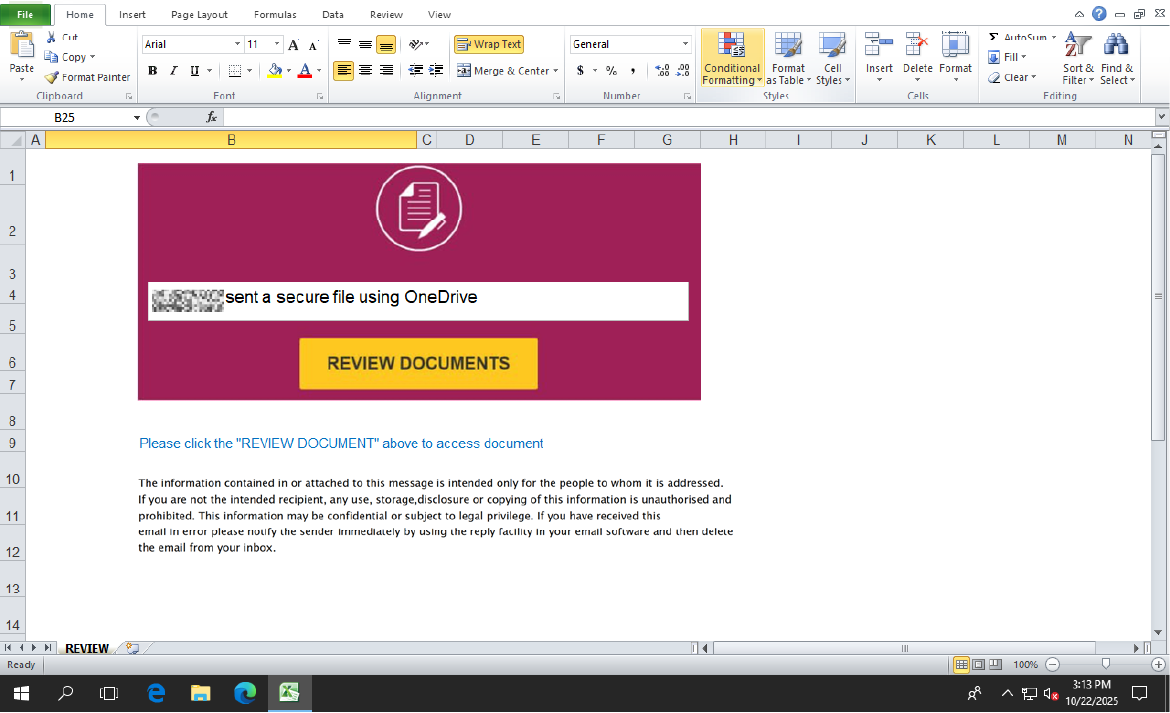Click the zoom out minus button
The image size is (1170, 713).
pos(1052,665)
